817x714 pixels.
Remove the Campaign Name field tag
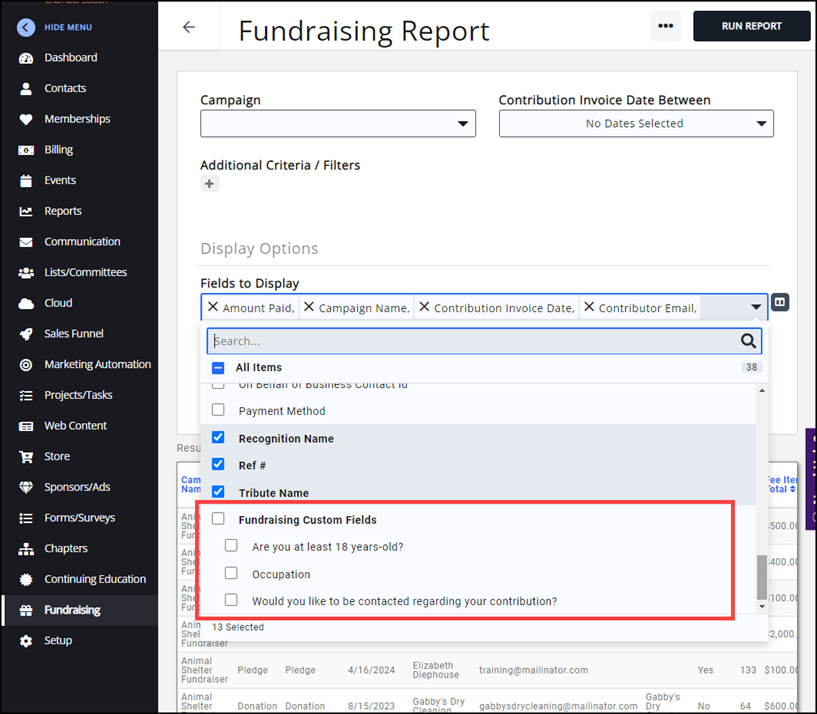point(308,308)
